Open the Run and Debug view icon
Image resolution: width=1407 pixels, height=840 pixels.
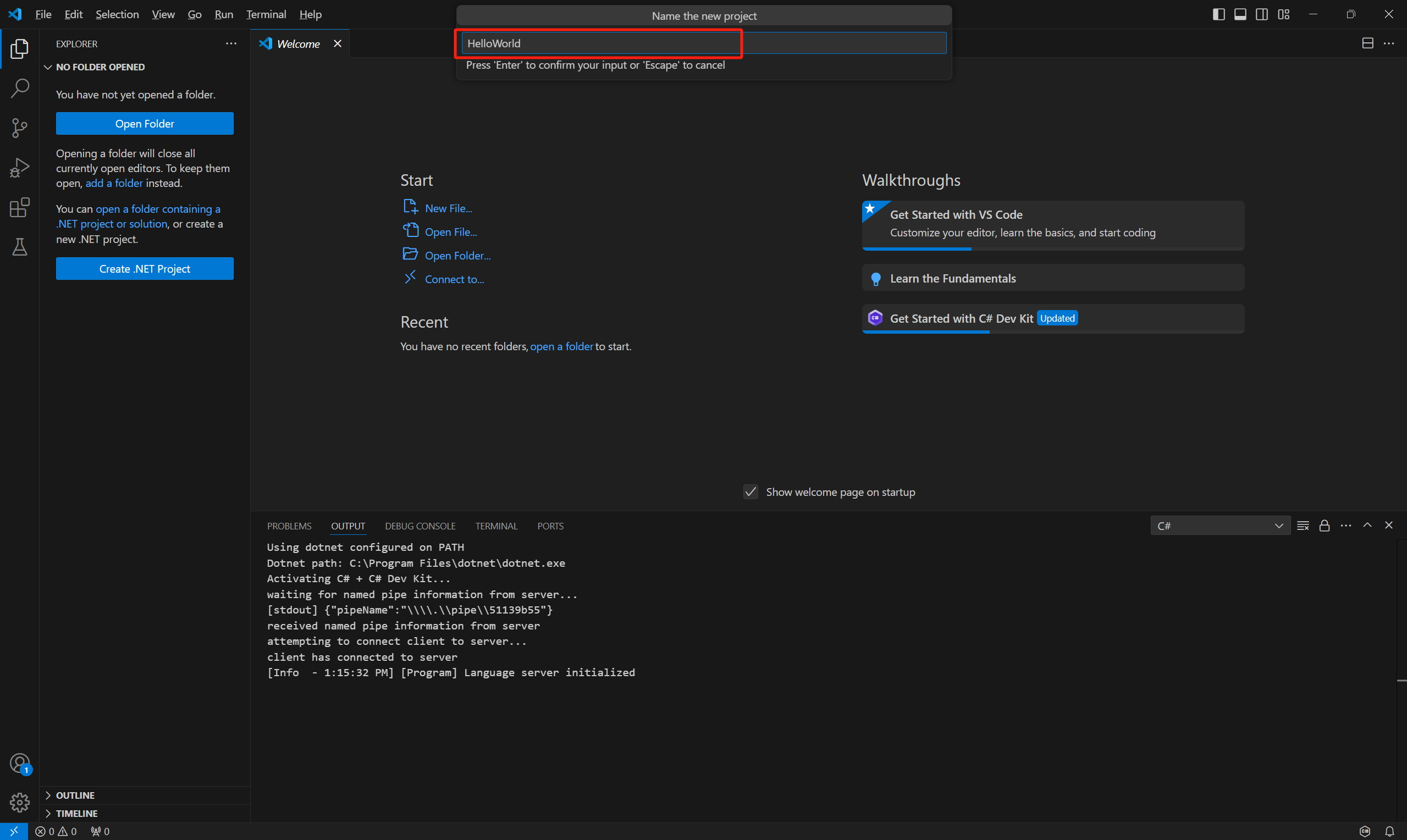click(x=19, y=168)
